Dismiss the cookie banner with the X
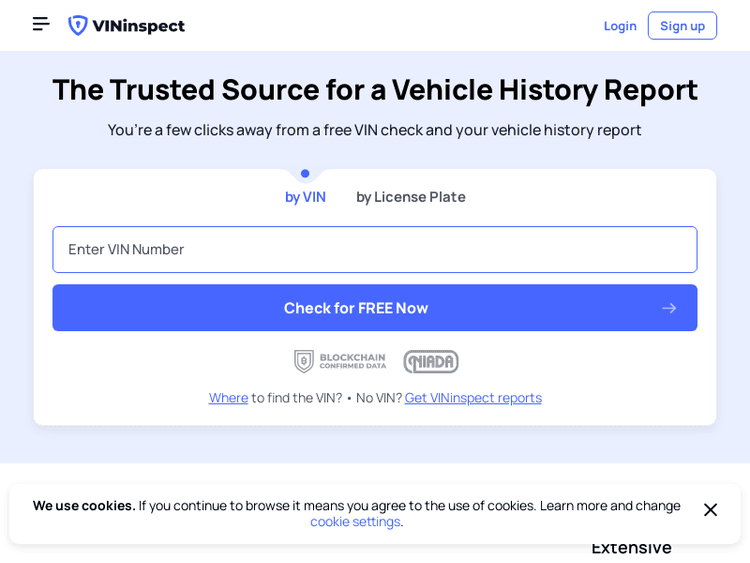This screenshot has height=563, width=750. (710, 510)
